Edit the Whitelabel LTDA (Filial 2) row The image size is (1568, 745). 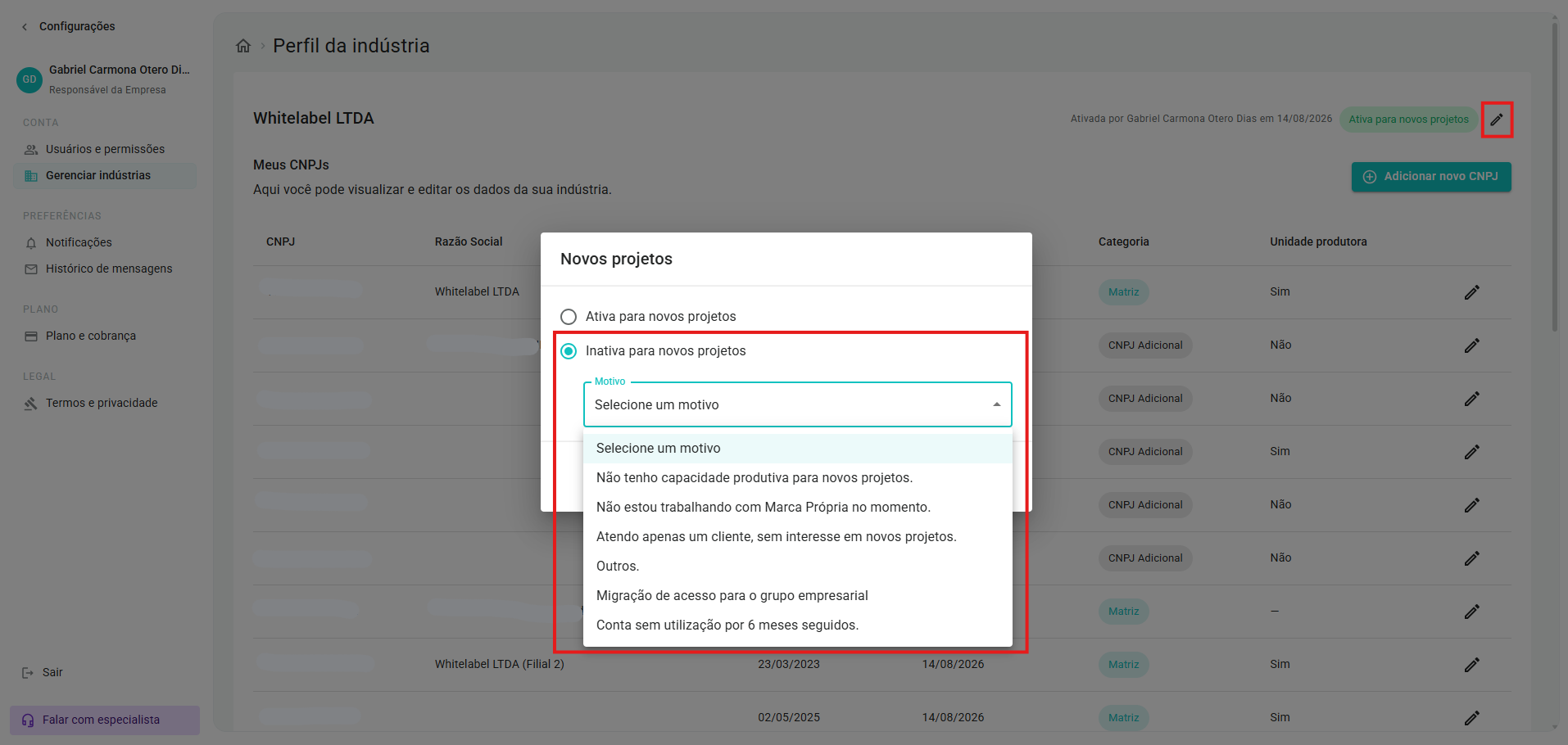coord(1471,665)
